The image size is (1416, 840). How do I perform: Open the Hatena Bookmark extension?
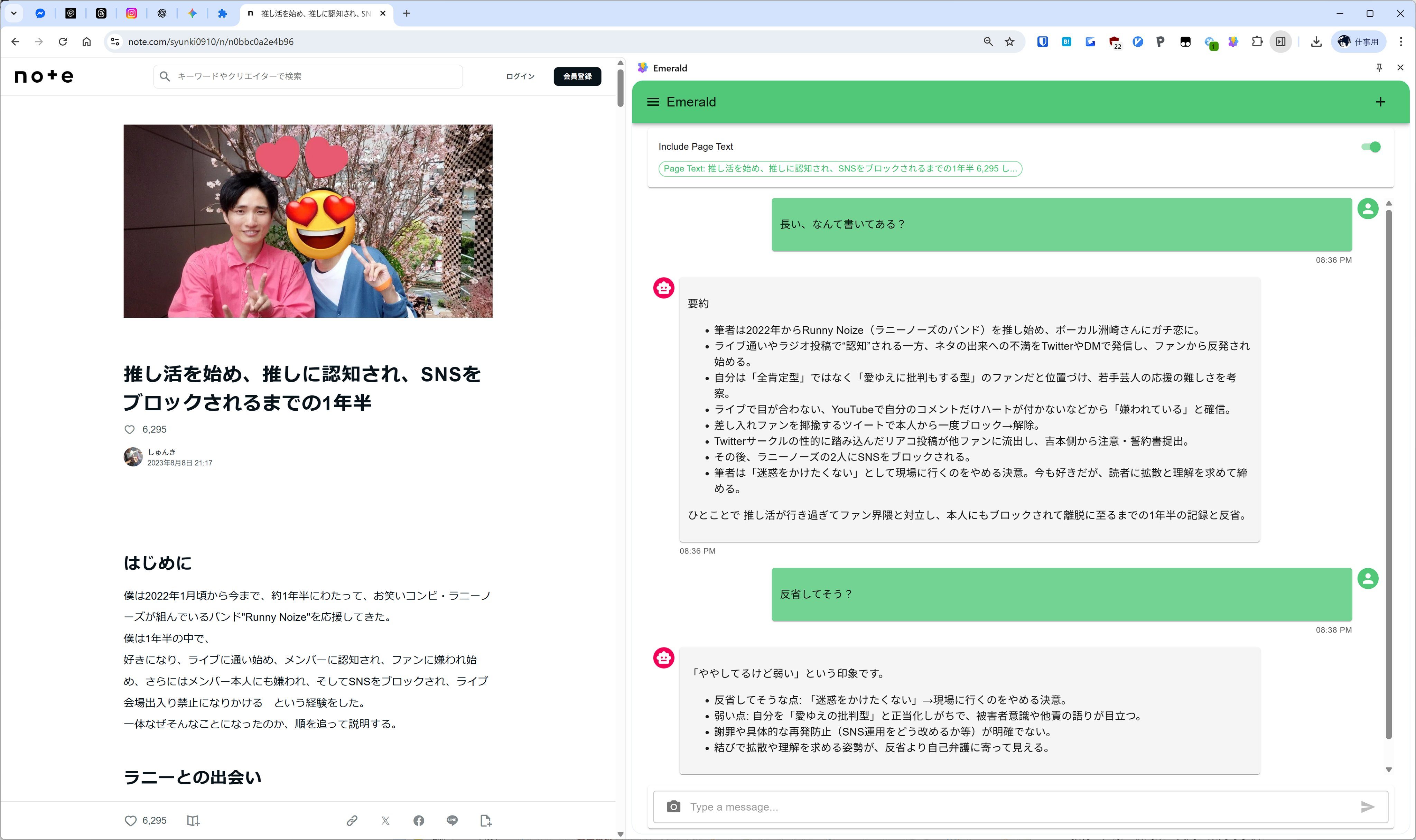pyautogui.click(x=1066, y=41)
